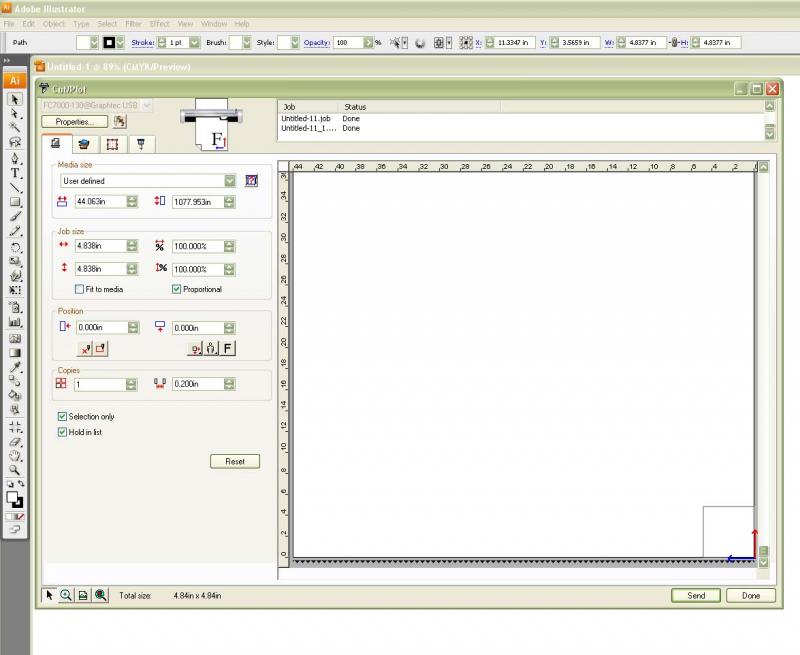Select the Pen tool

coord(15,158)
